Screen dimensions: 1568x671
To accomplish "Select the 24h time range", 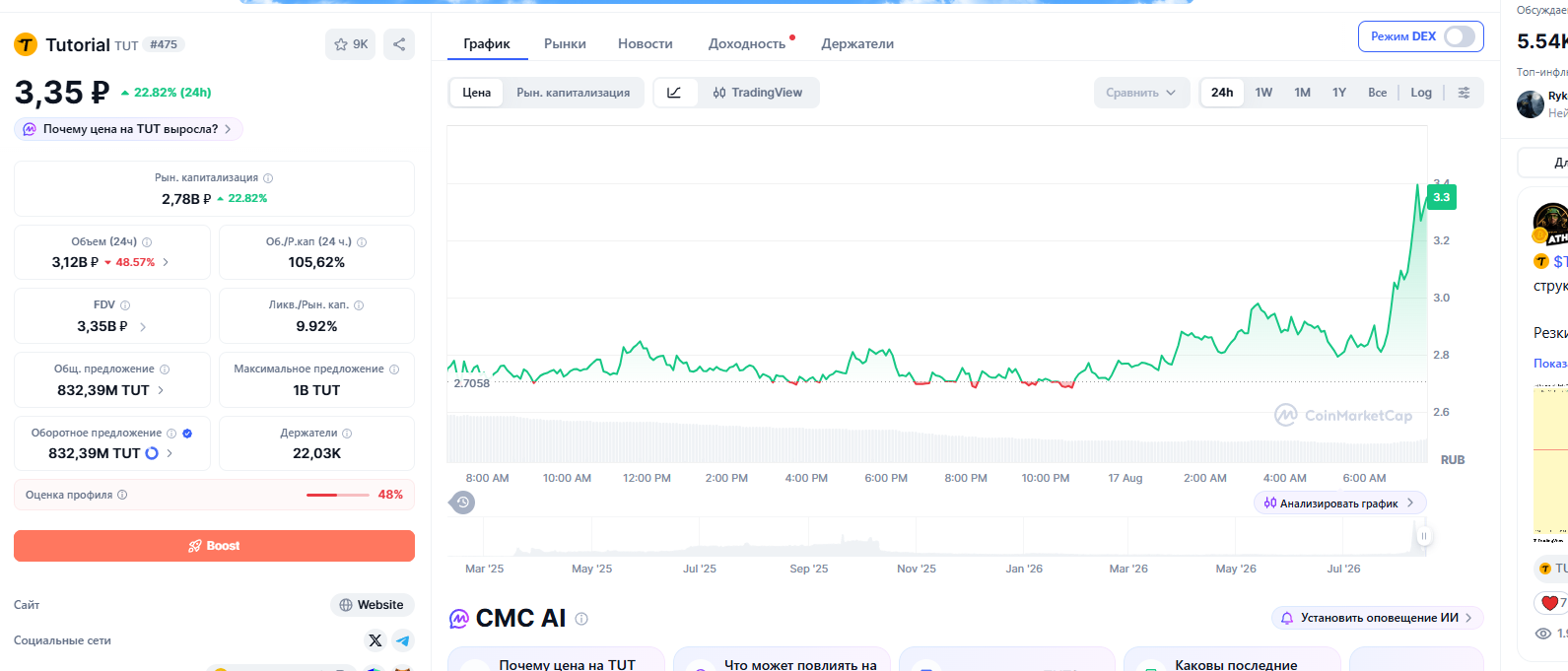I will tap(1222, 93).
